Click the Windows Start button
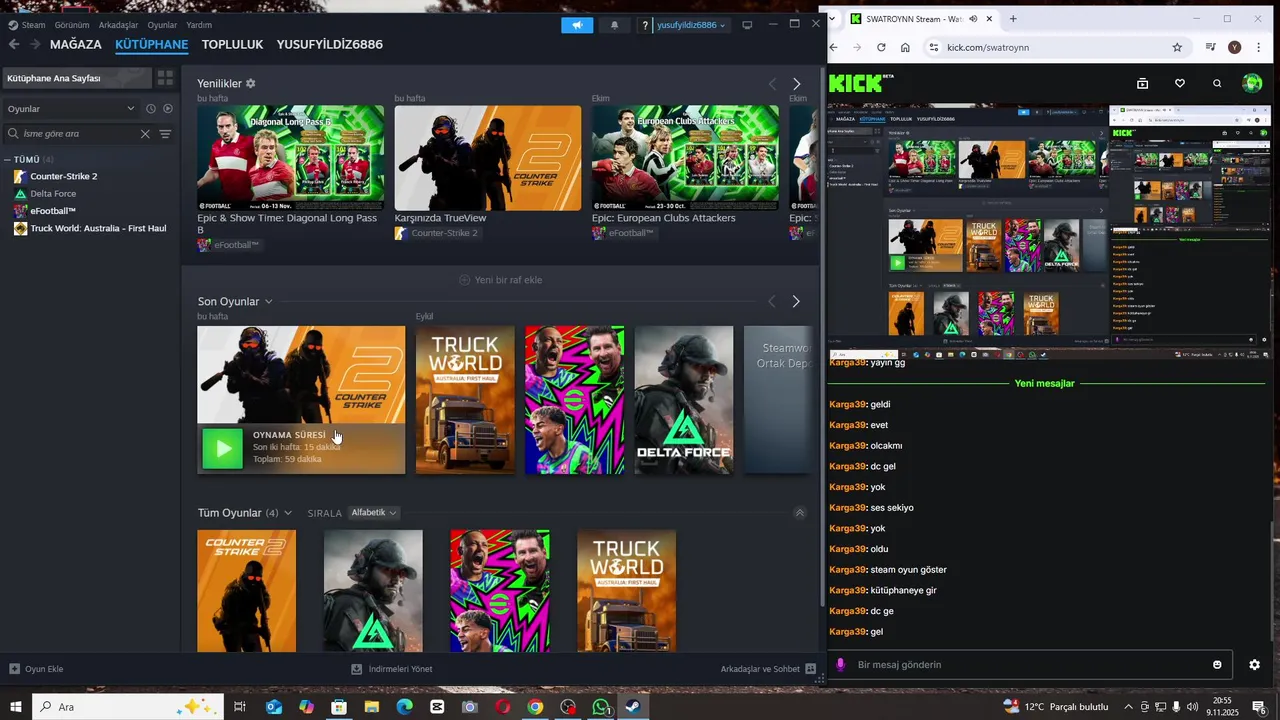The image size is (1280, 720). click(15, 707)
